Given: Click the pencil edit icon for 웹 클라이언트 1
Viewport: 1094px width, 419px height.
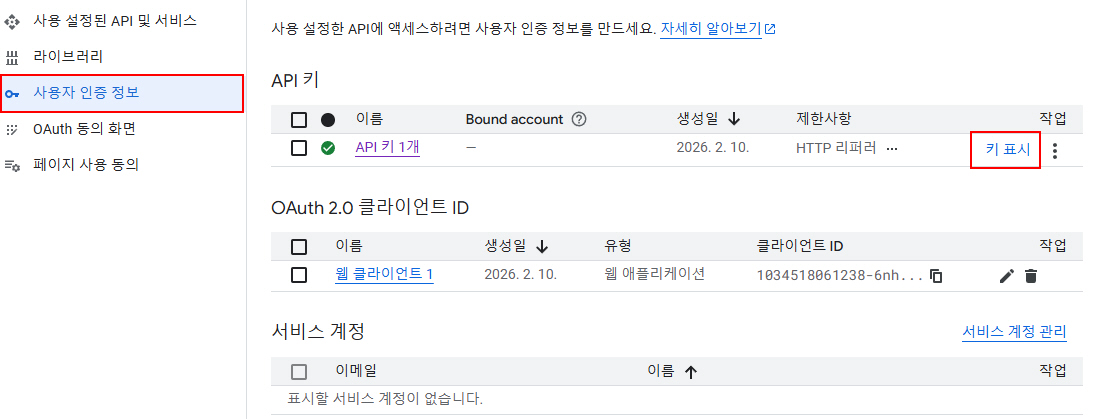Looking at the screenshot, I should 1007,275.
